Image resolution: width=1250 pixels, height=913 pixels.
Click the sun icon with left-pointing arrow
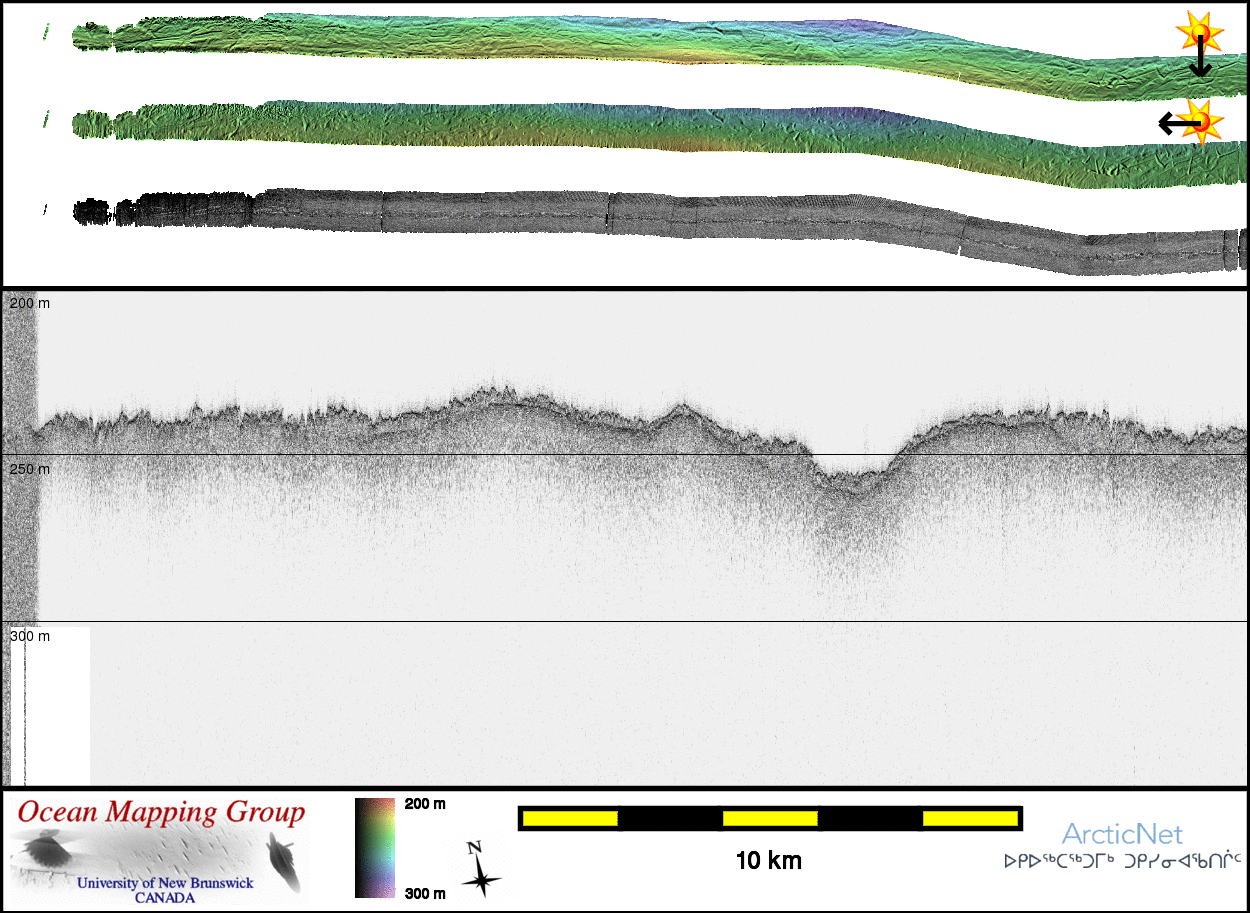pos(1201,122)
